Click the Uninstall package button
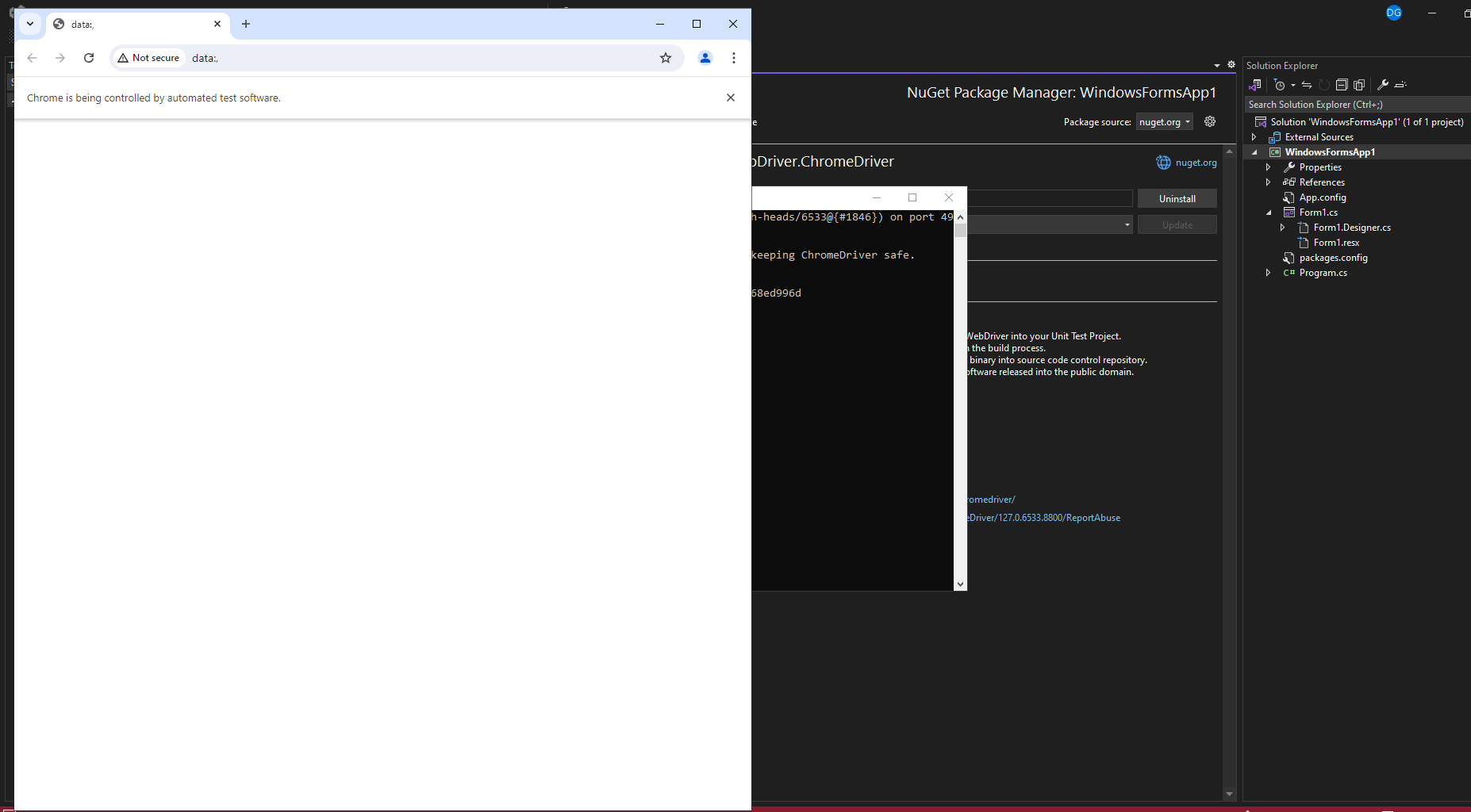 tap(1177, 199)
